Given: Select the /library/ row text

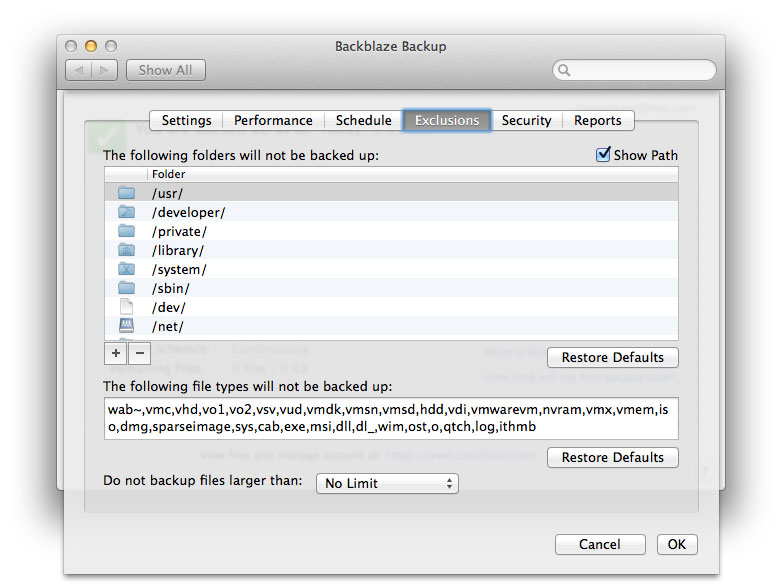Looking at the screenshot, I should 178,250.
